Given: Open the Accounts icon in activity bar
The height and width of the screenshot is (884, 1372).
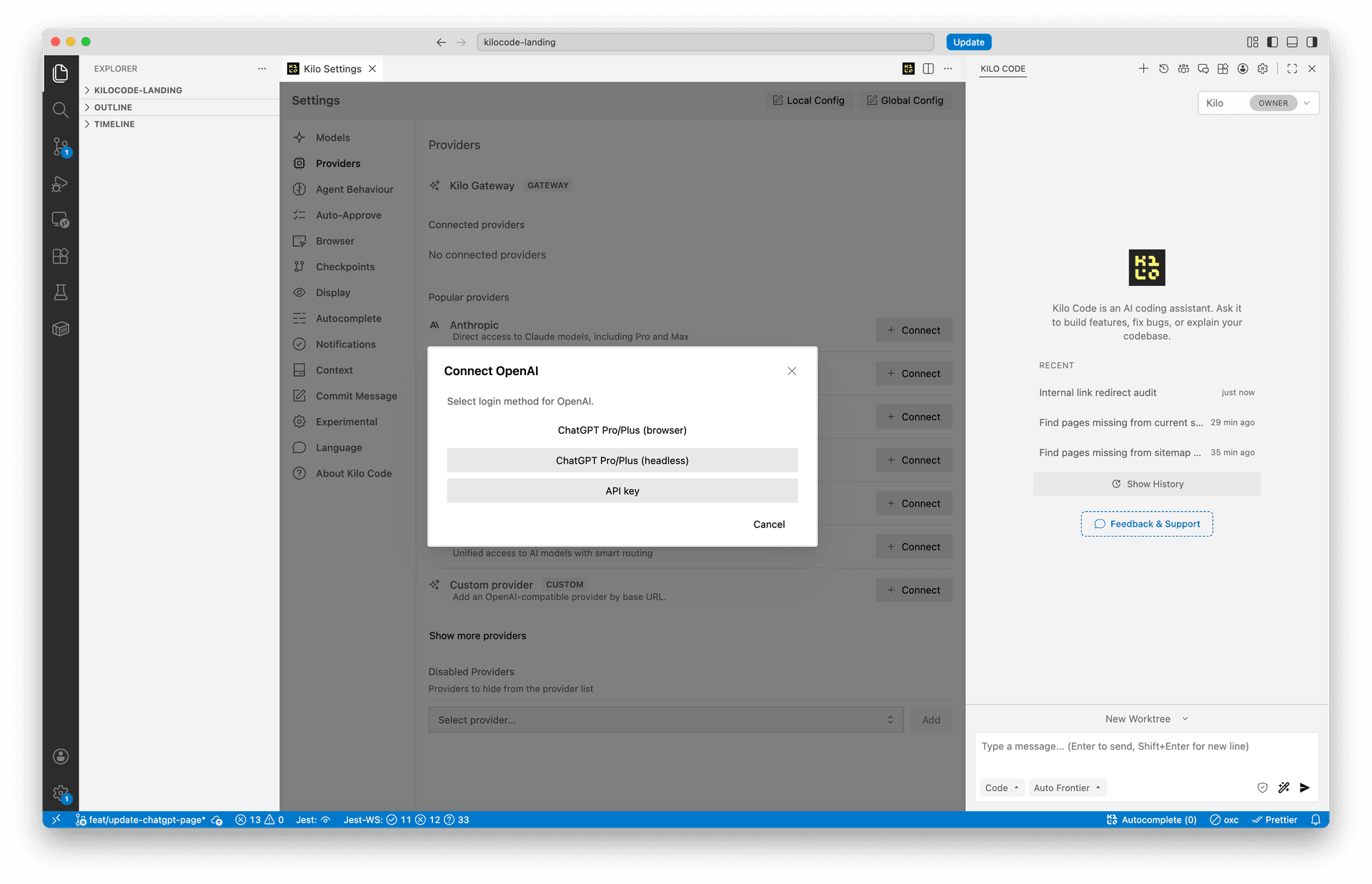Looking at the screenshot, I should click(x=61, y=756).
